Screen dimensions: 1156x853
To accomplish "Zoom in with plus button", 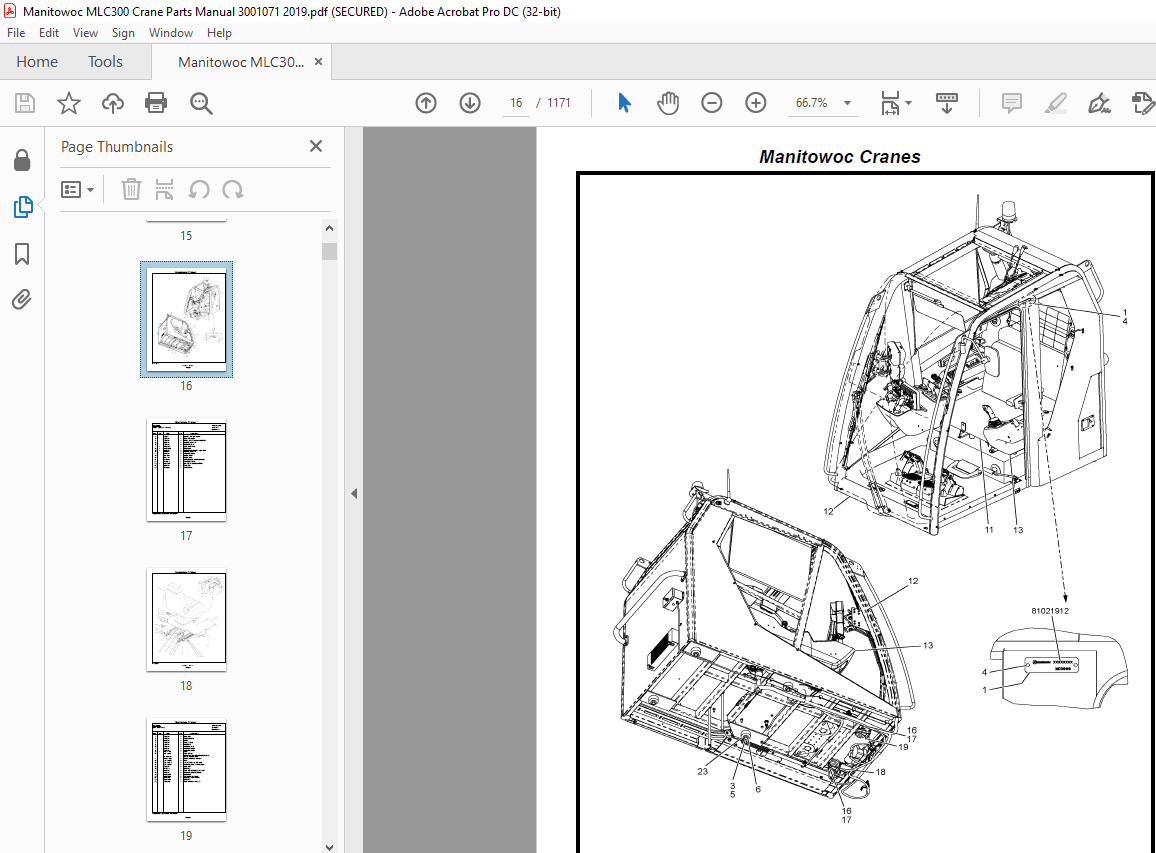I will pos(756,103).
